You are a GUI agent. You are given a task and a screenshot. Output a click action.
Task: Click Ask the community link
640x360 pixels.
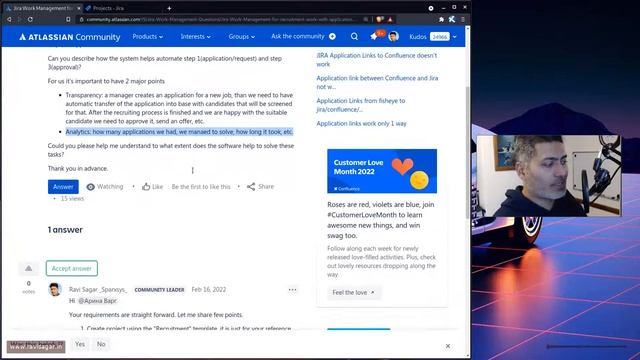[x=298, y=36]
